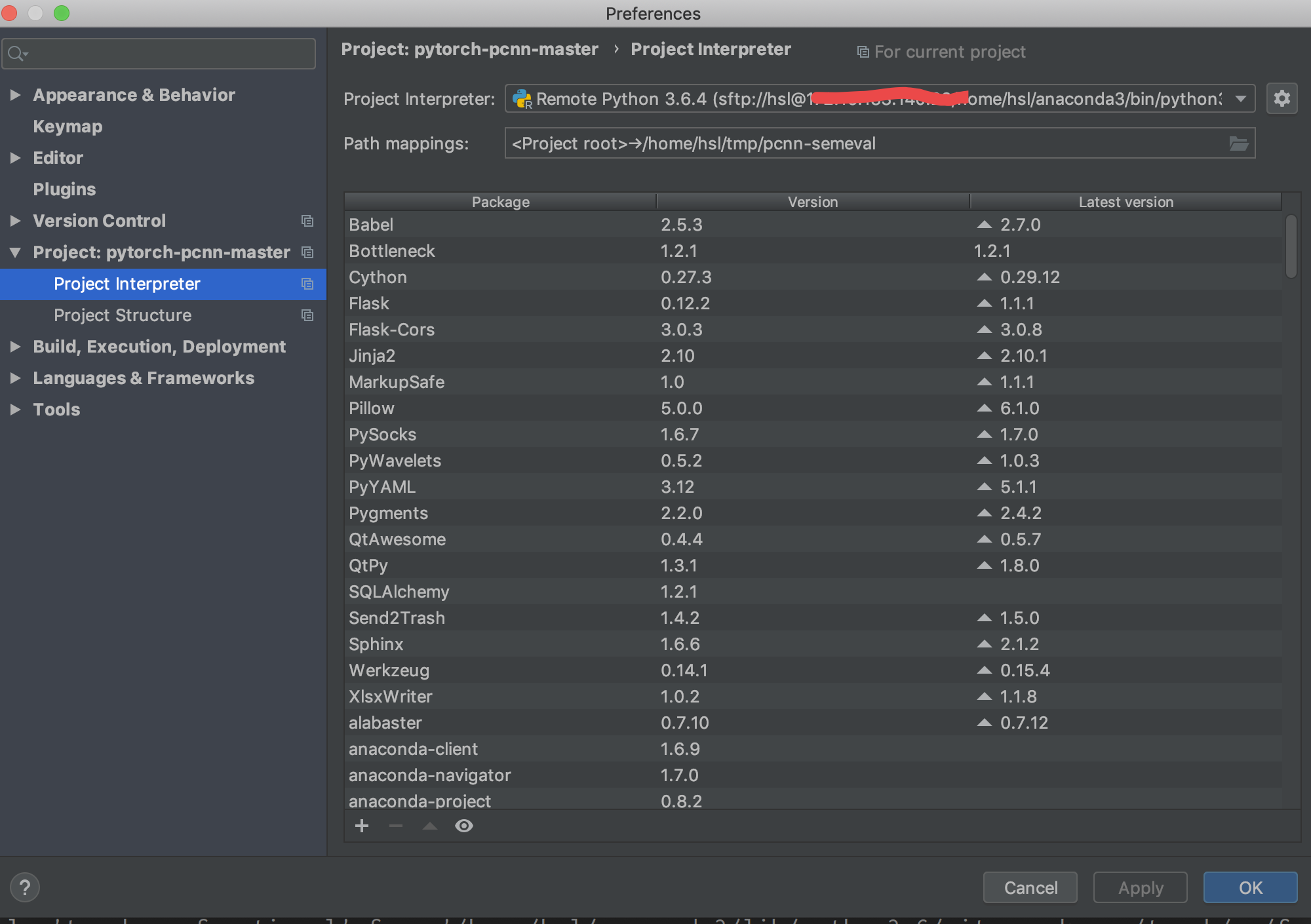Click the help question mark button

pos(25,887)
